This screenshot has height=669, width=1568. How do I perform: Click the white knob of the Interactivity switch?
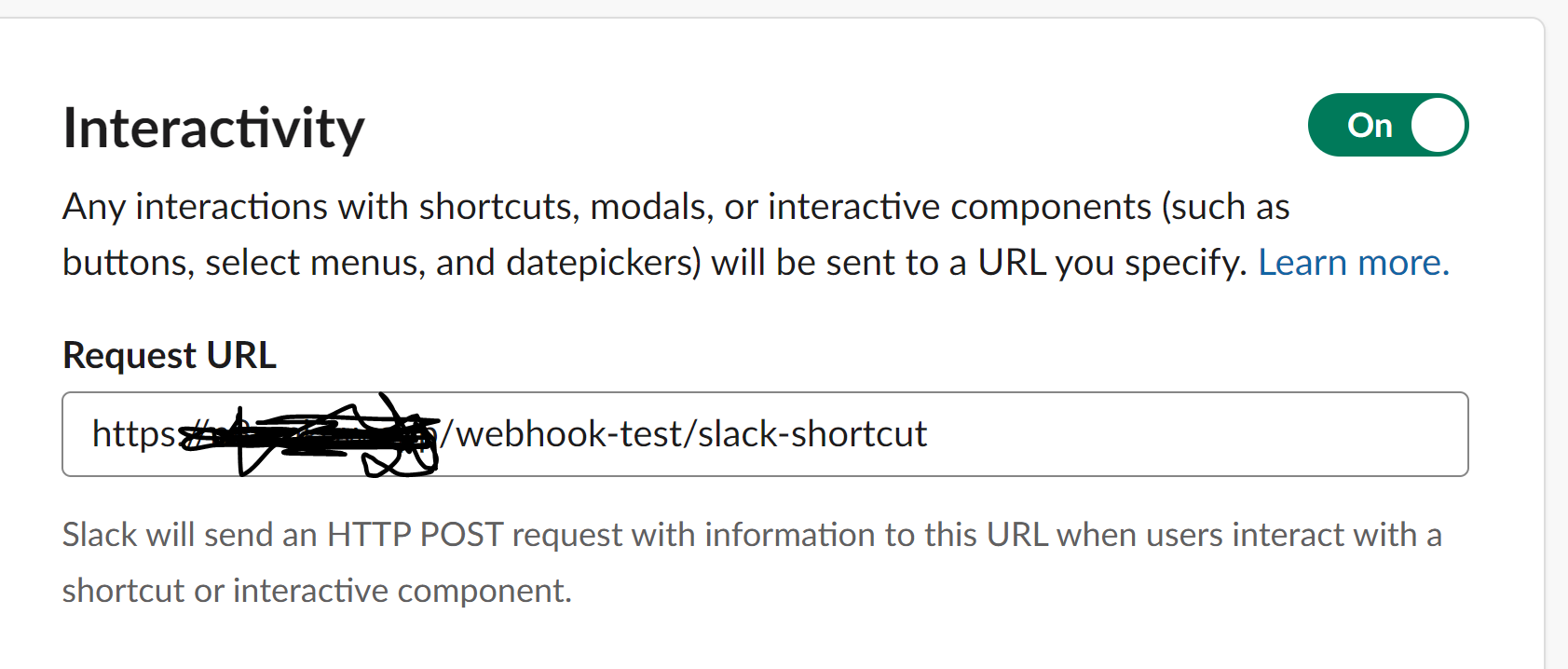pos(1438,125)
